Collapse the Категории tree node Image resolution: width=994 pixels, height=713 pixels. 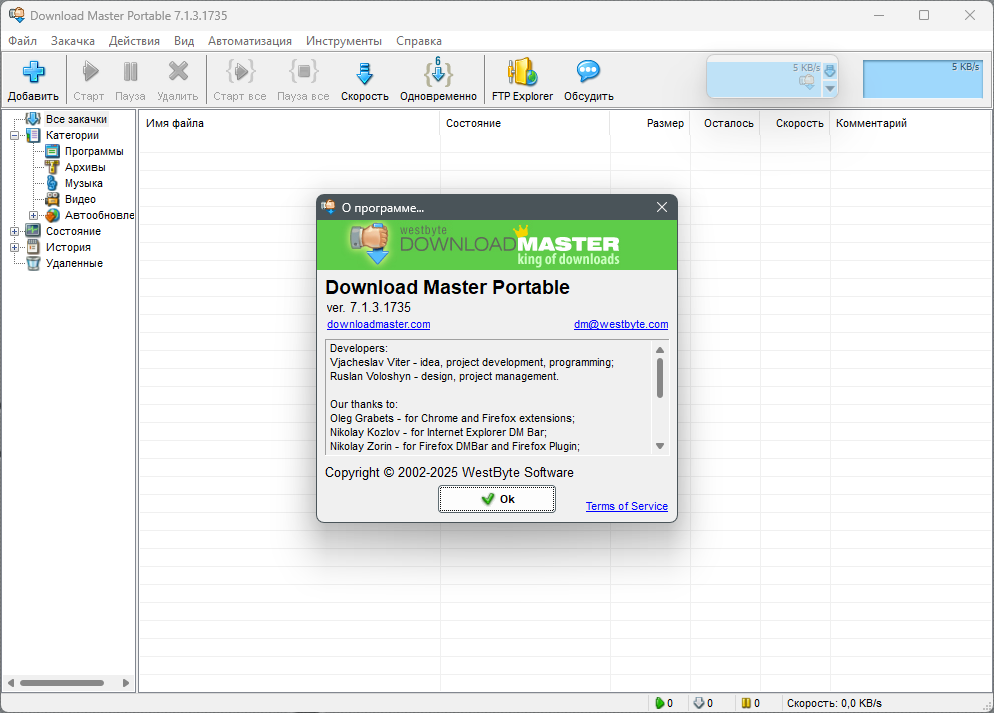point(14,135)
